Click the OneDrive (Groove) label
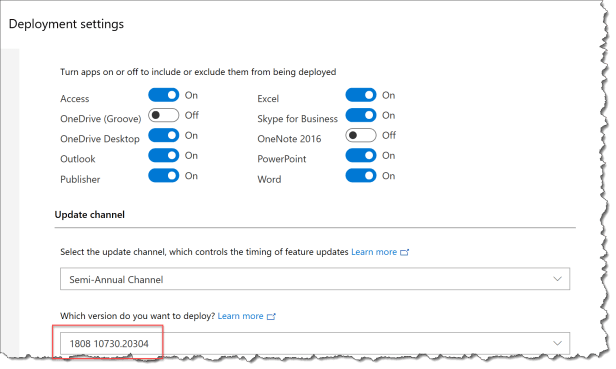616x369 pixels. (x=101, y=119)
